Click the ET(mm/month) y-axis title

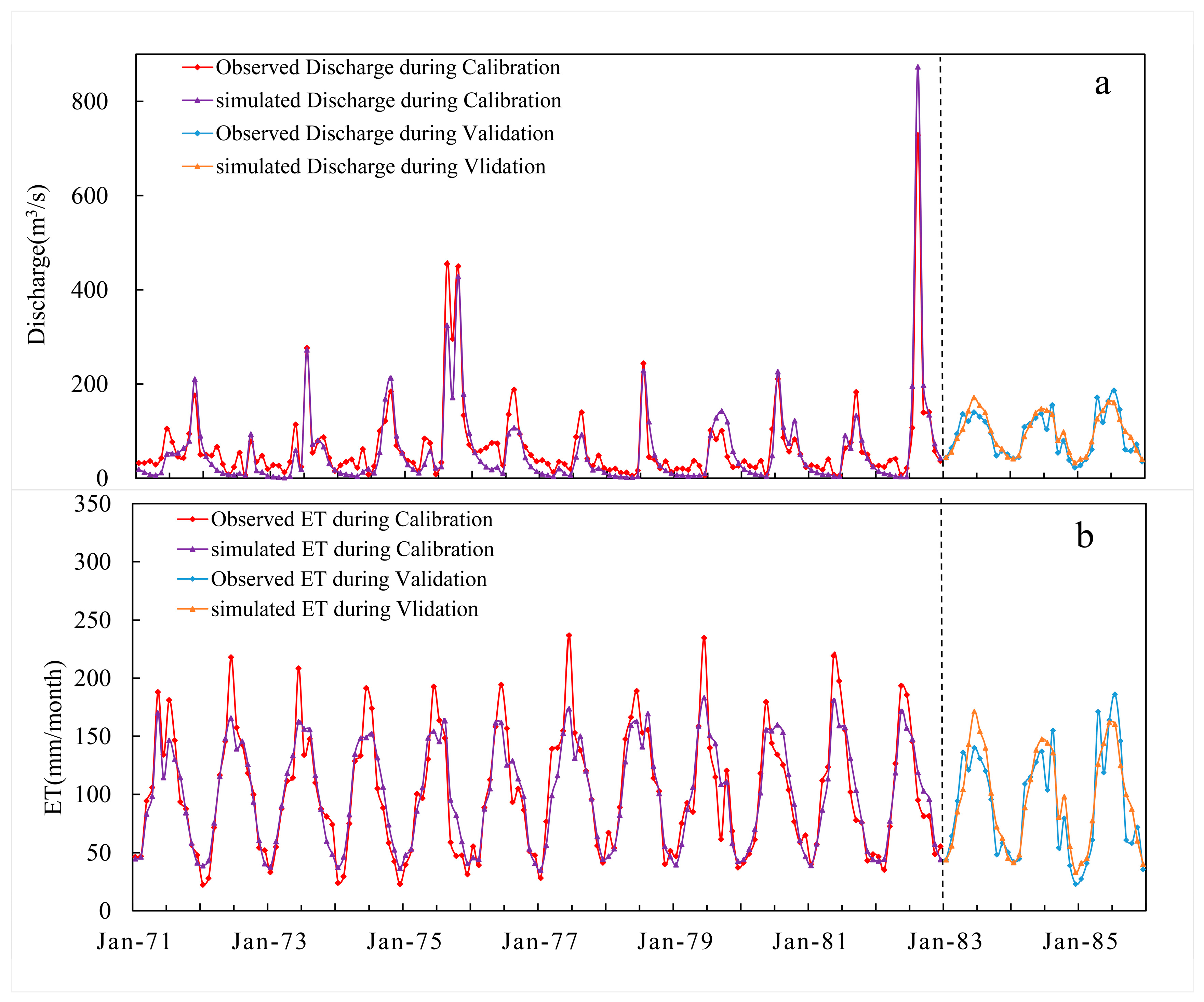point(54,738)
